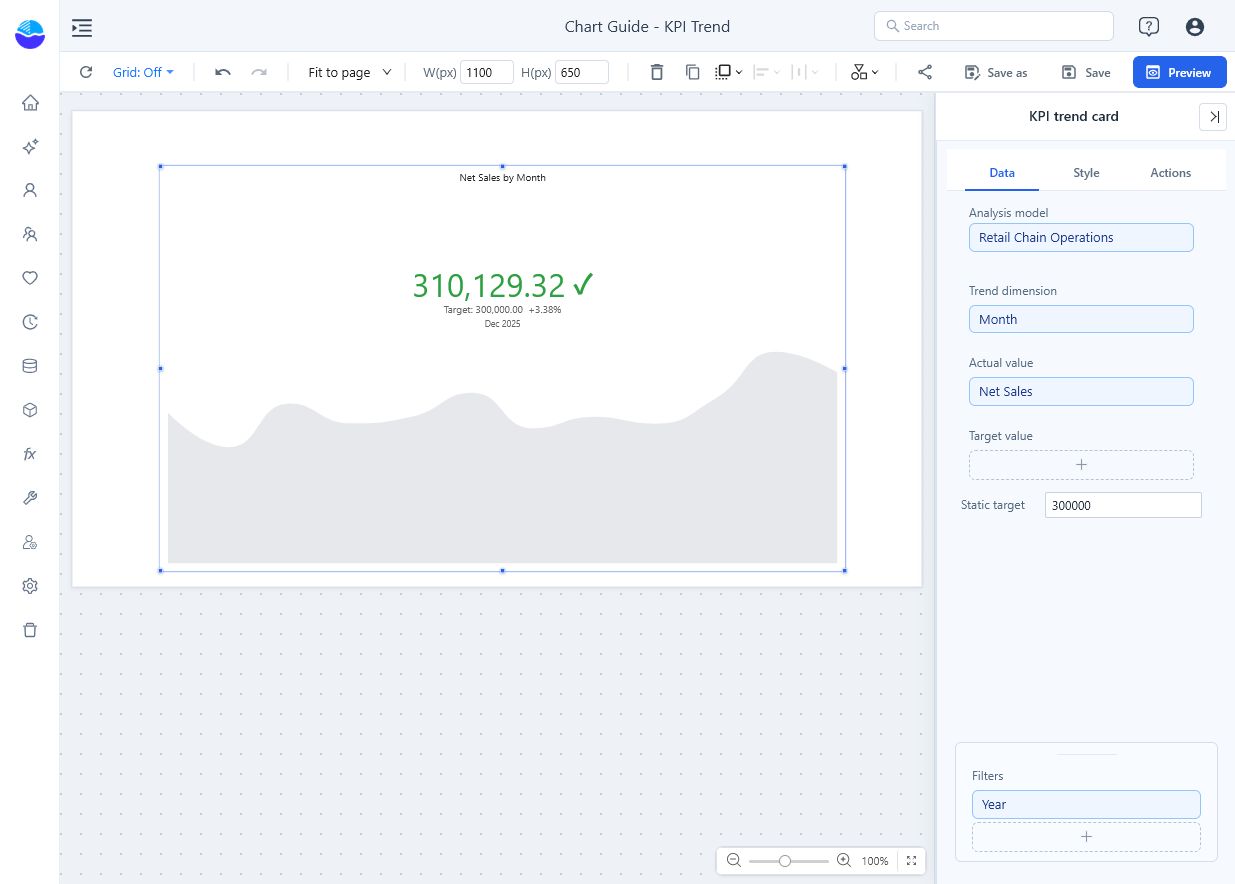Open the user profile sidebar icon
The width and height of the screenshot is (1235, 884).
[x=30, y=190]
